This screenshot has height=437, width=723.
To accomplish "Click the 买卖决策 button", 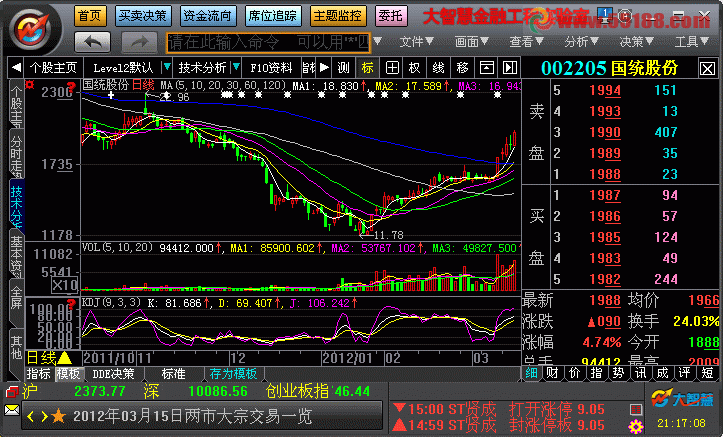I will pyautogui.click(x=142, y=16).
